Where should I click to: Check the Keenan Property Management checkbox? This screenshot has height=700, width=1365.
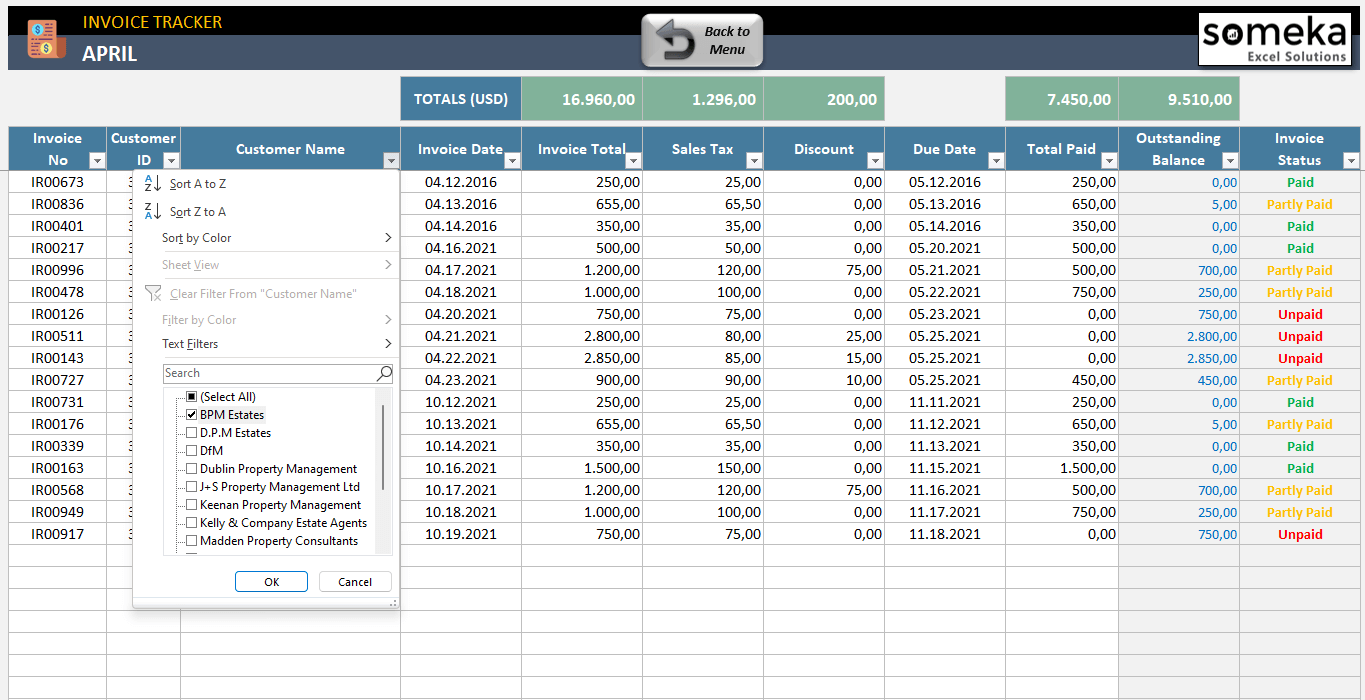coord(191,505)
